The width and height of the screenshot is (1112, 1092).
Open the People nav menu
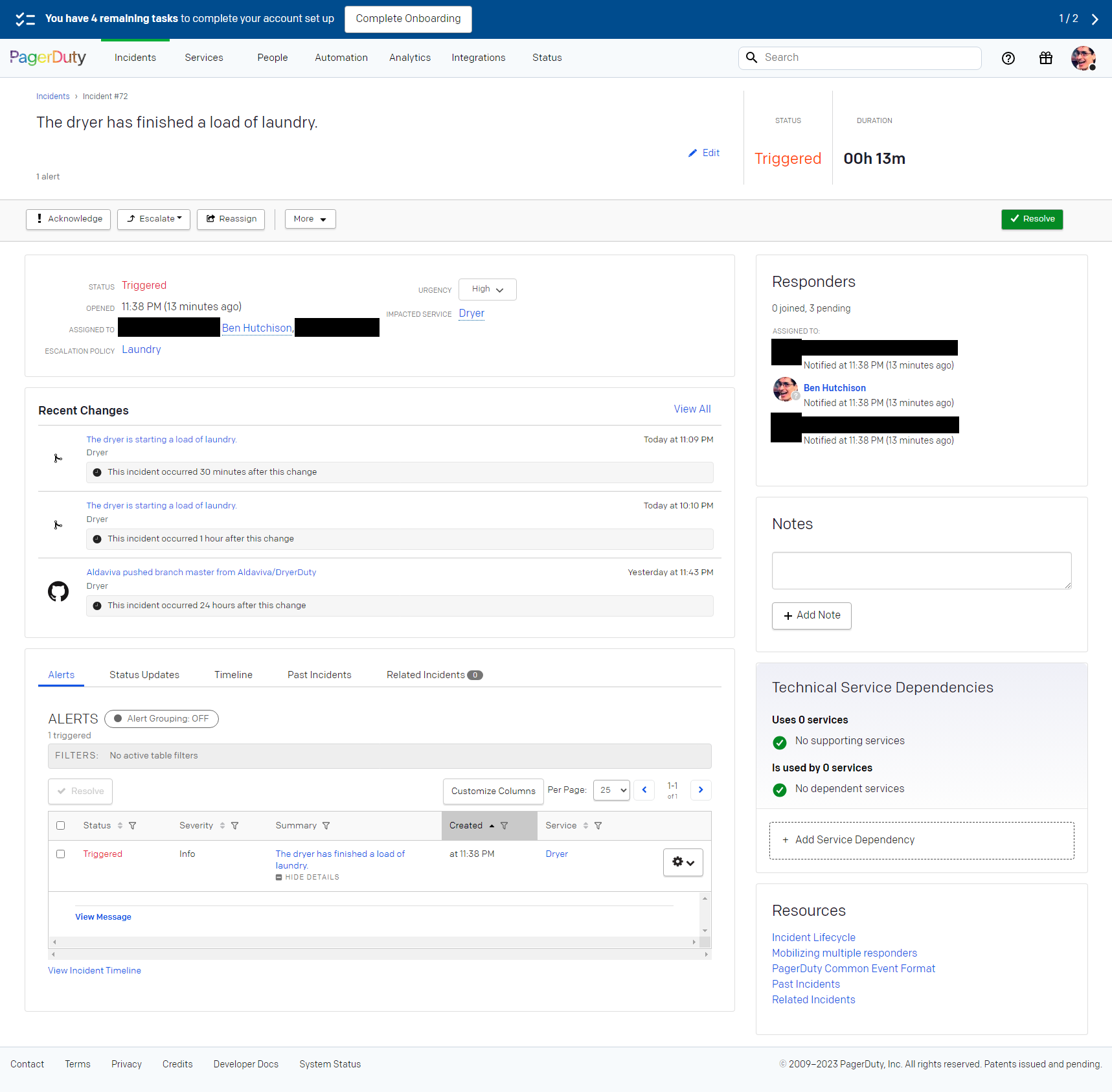point(273,58)
